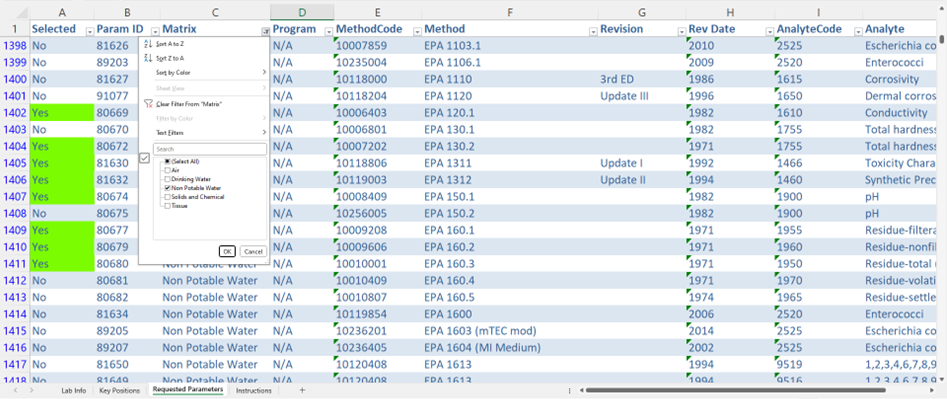Click Param ID cell 81634

click(127, 313)
